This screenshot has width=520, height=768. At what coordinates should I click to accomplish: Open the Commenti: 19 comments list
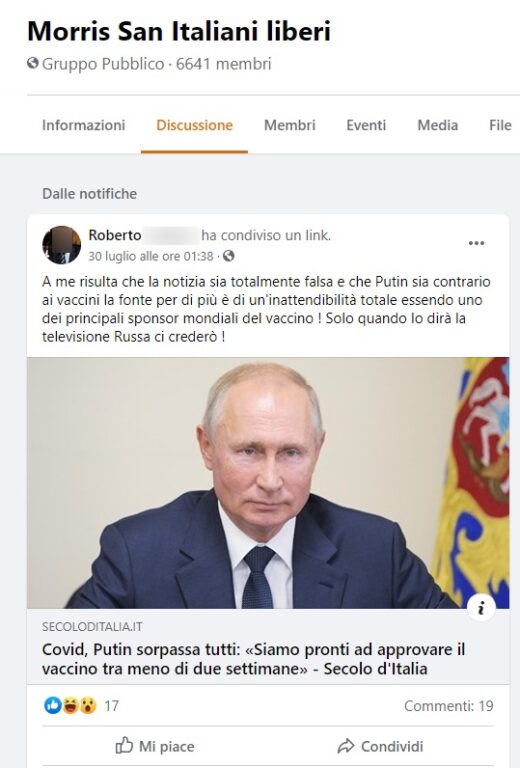coord(449,706)
